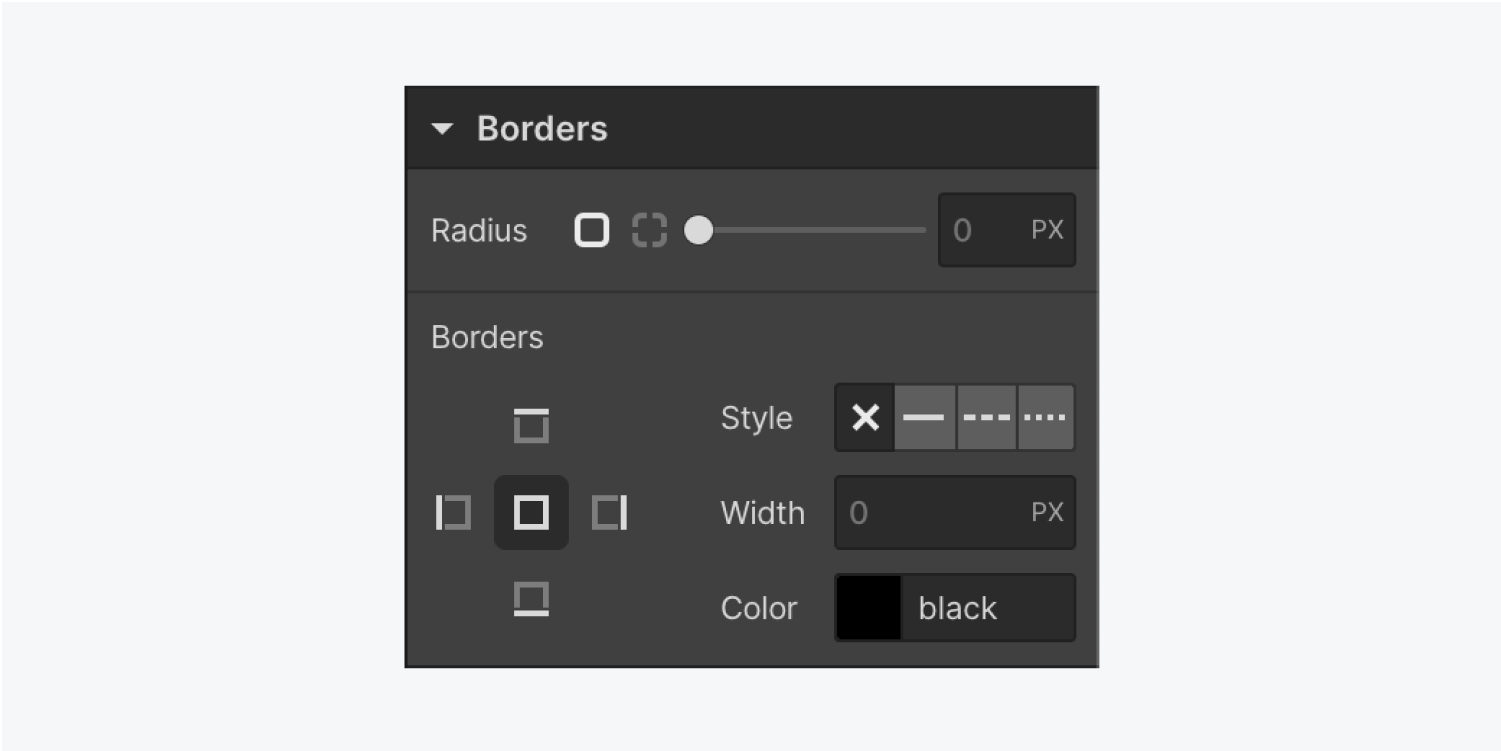Choose the top border side icon
Image resolution: width=1501 pixels, height=751 pixels.
tap(531, 425)
